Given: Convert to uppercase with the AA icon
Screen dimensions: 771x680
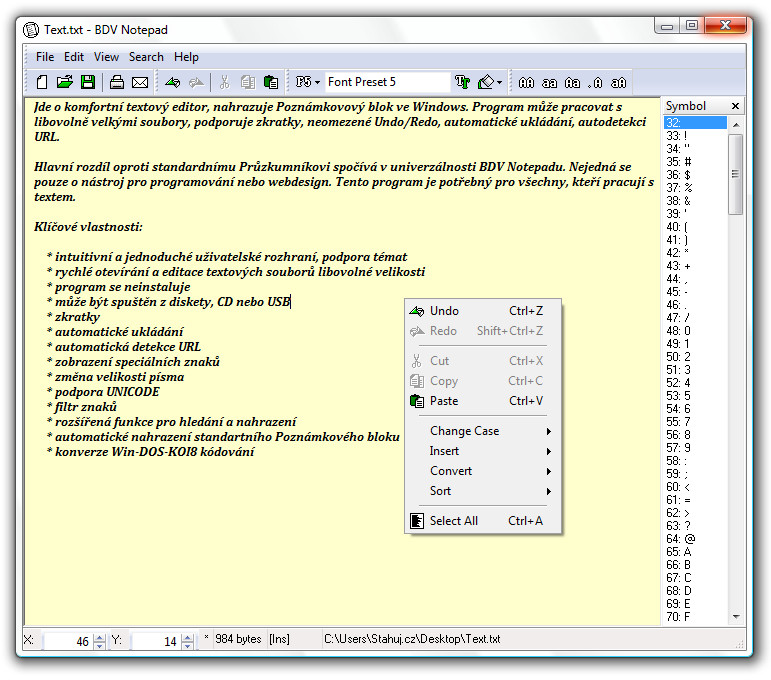Looking at the screenshot, I should (526, 83).
